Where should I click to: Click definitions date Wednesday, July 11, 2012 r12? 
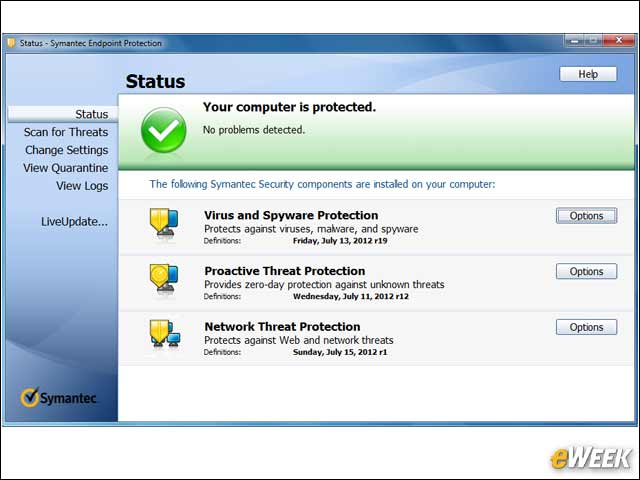tap(351, 296)
